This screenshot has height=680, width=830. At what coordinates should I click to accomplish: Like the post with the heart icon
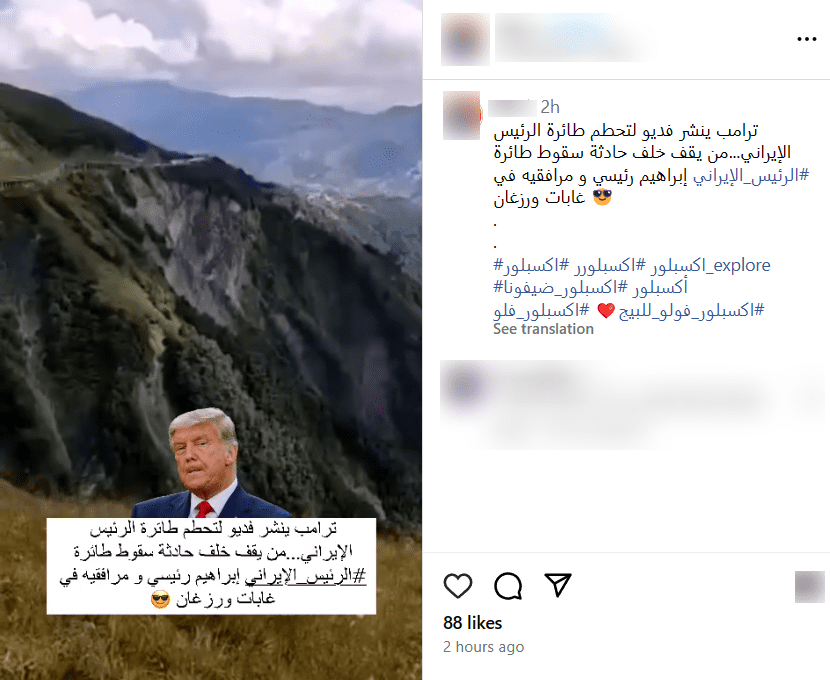[x=458, y=586]
